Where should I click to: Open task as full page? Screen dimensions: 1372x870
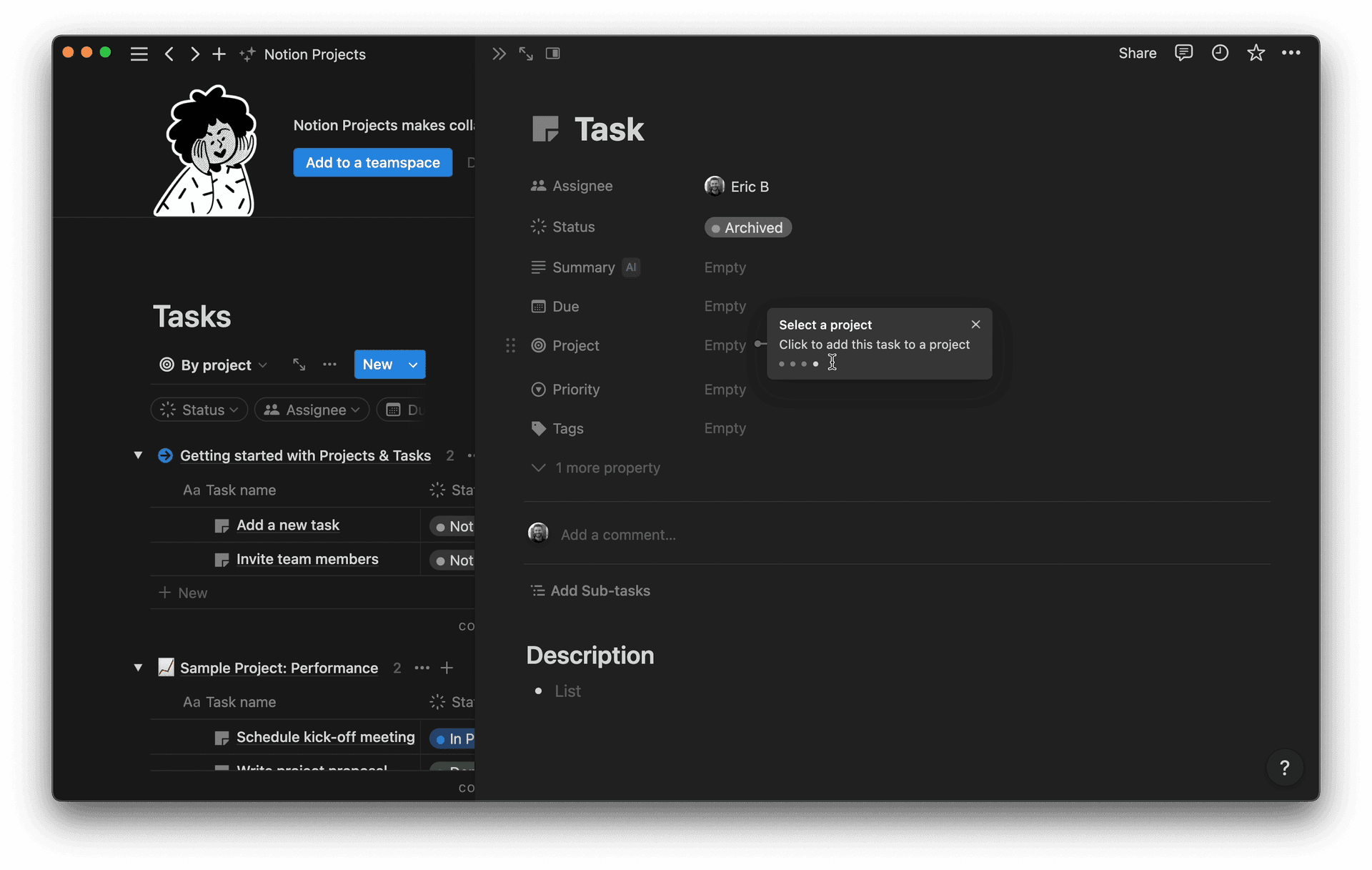[x=526, y=54]
